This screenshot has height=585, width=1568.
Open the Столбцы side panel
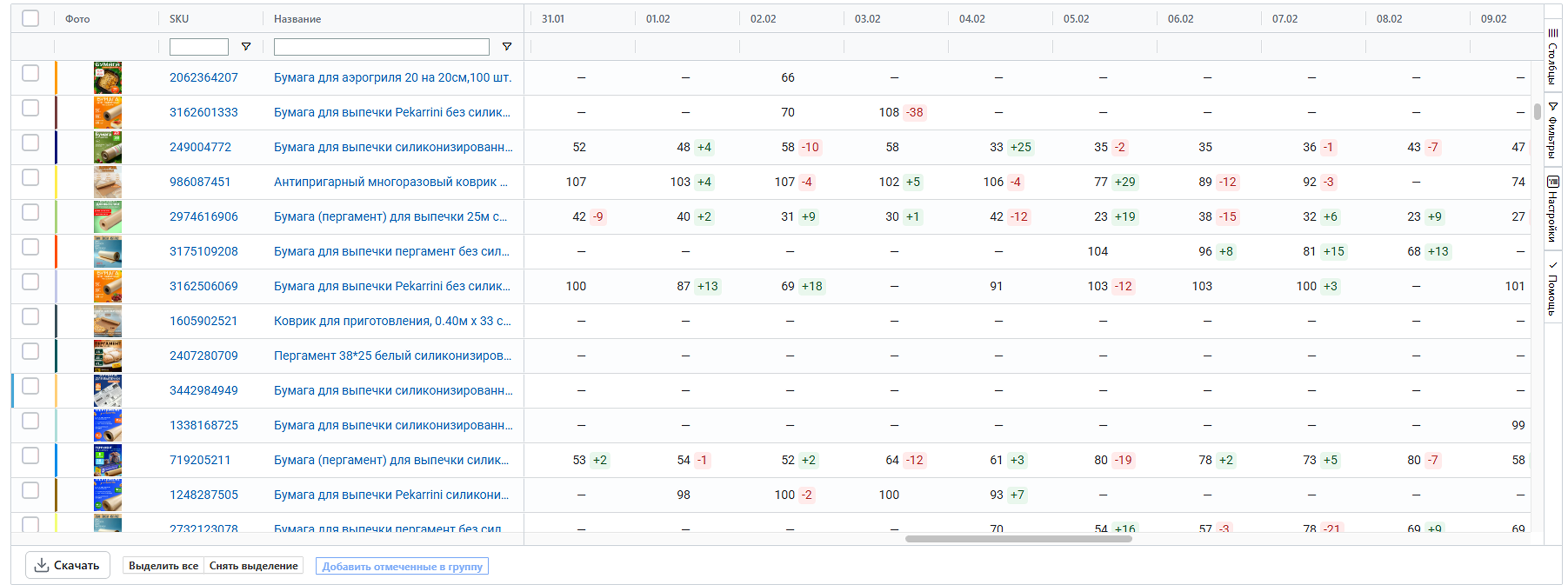click(x=1553, y=58)
